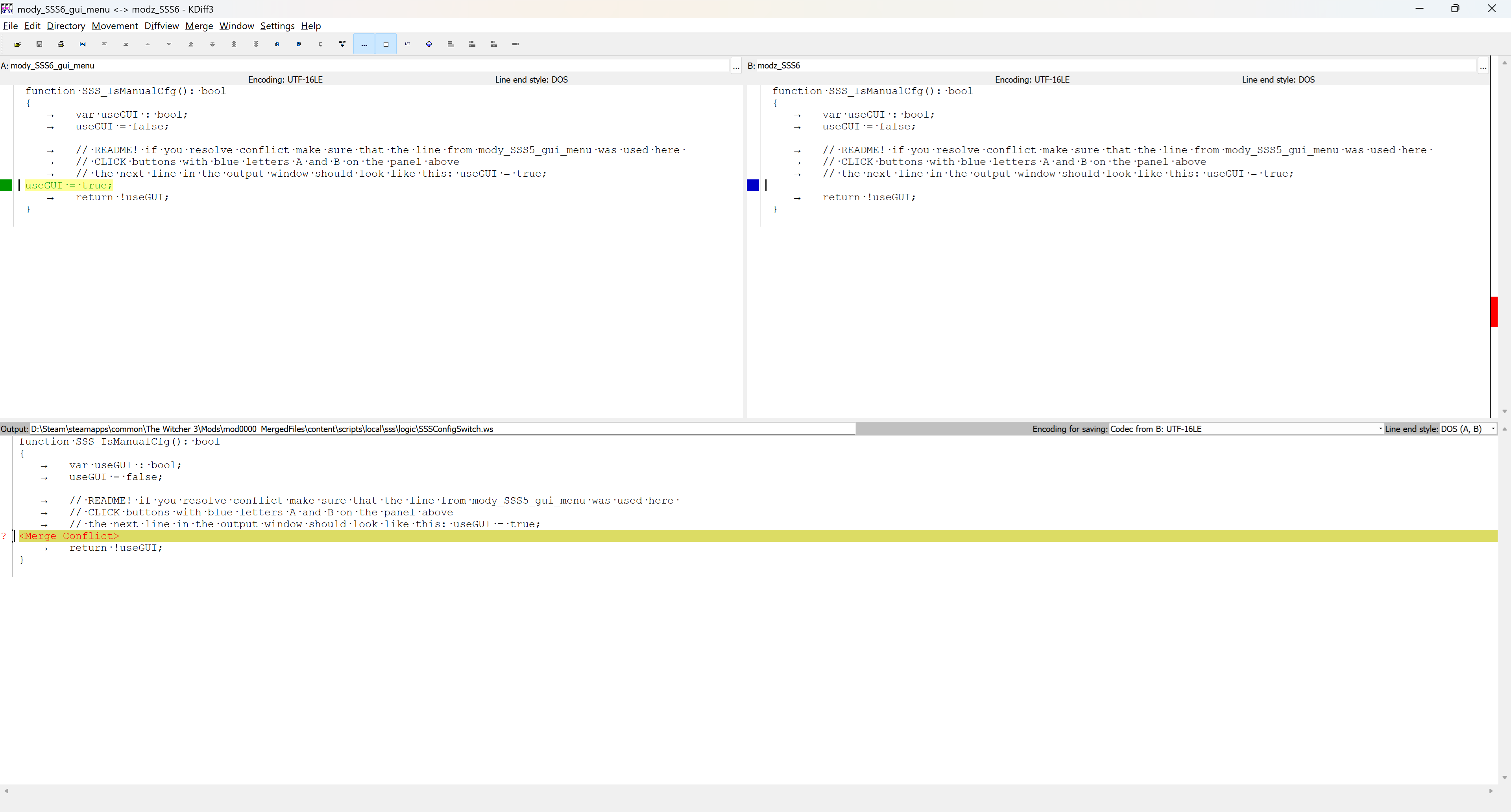Screen dimensions: 1511x812
Task: Select lines from A with blue A button
Action: click(x=277, y=44)
